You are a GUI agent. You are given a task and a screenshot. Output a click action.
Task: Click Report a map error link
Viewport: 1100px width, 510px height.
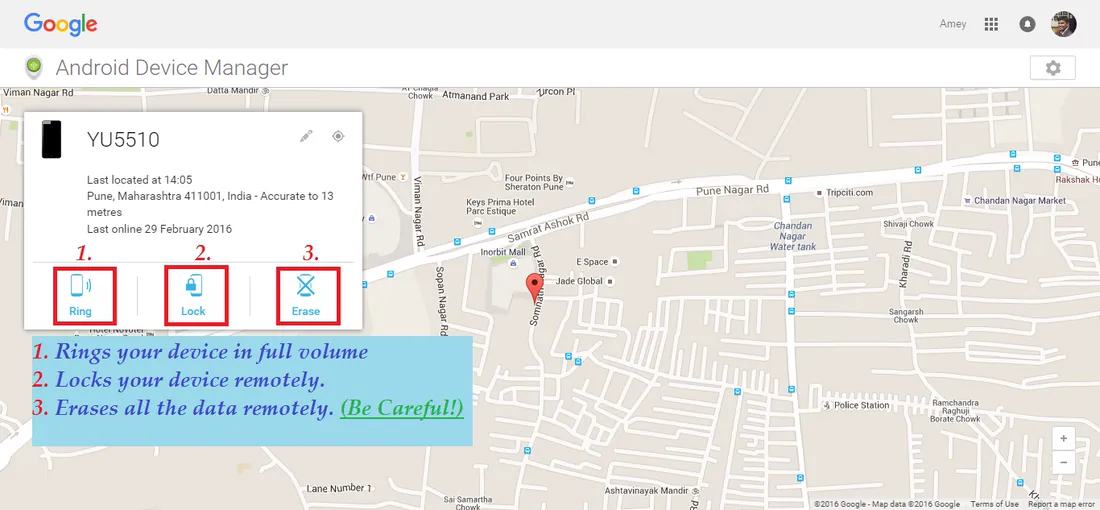coord(1064,504)
